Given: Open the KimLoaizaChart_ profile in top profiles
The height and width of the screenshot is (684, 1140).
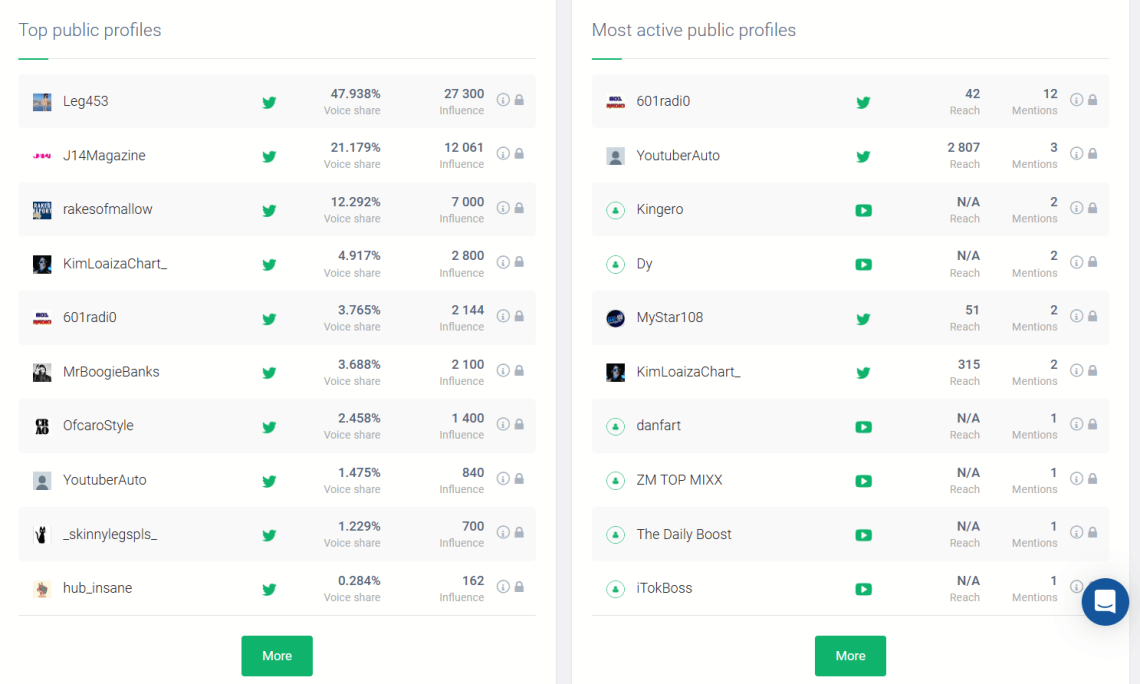Looking at the screenshot, I should coord(115,264).
